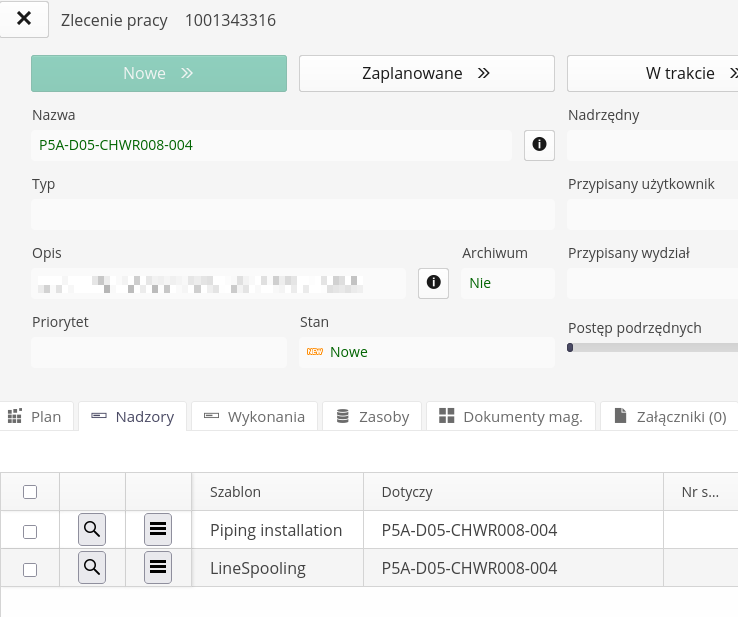This screenshot has height=617, width=738.
Task: Open magnifier for LineSpooling row
Action: pyautogui.click(x=92, y=568)
